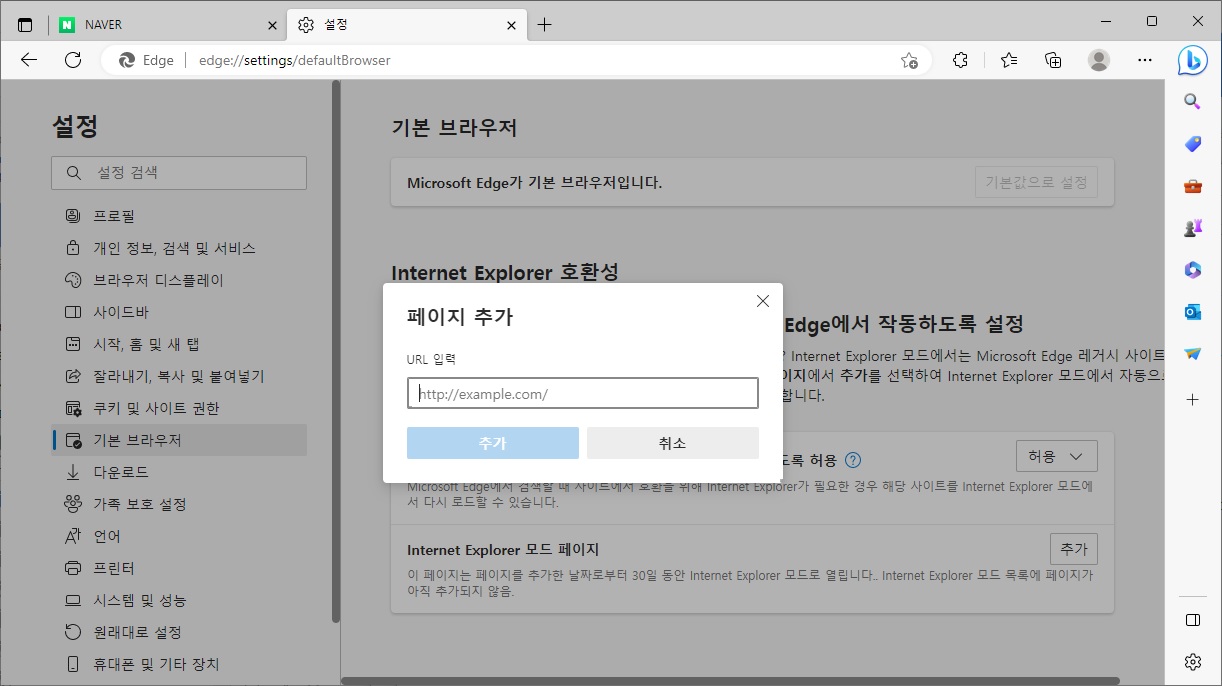Reload the page with refresh icon
1222x686 pixels.
click(73, 60)
